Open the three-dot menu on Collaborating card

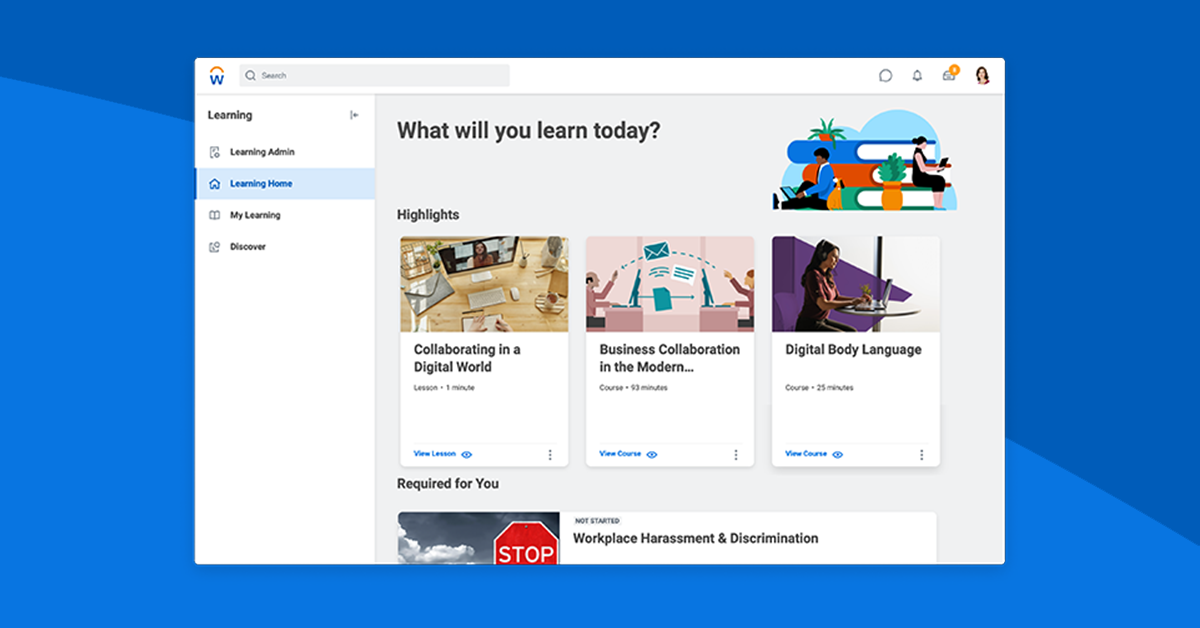550,454
